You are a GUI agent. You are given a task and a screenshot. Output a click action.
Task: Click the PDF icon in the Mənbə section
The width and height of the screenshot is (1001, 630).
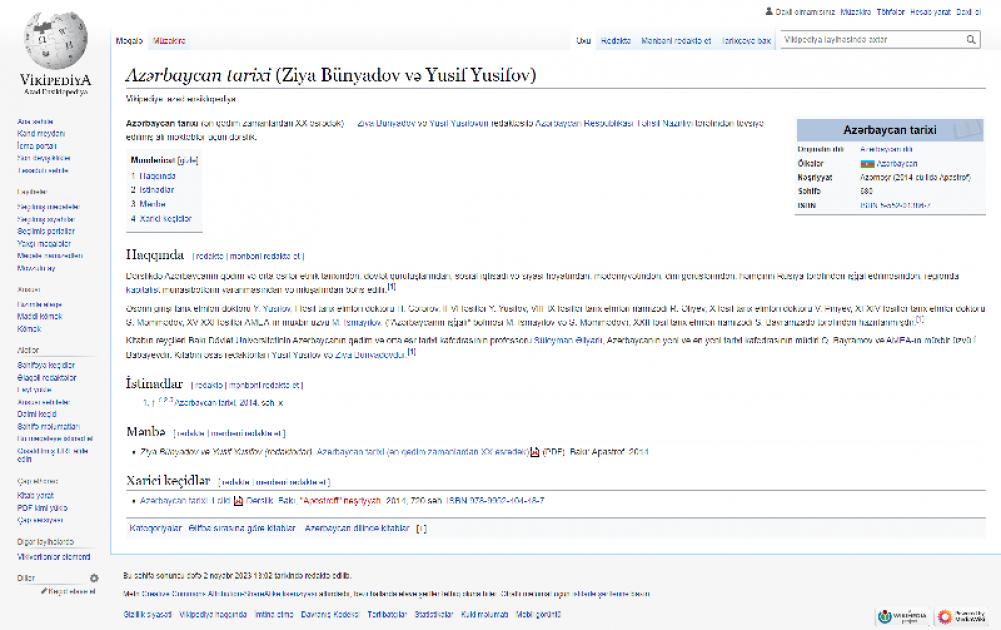tap(535, 452)
